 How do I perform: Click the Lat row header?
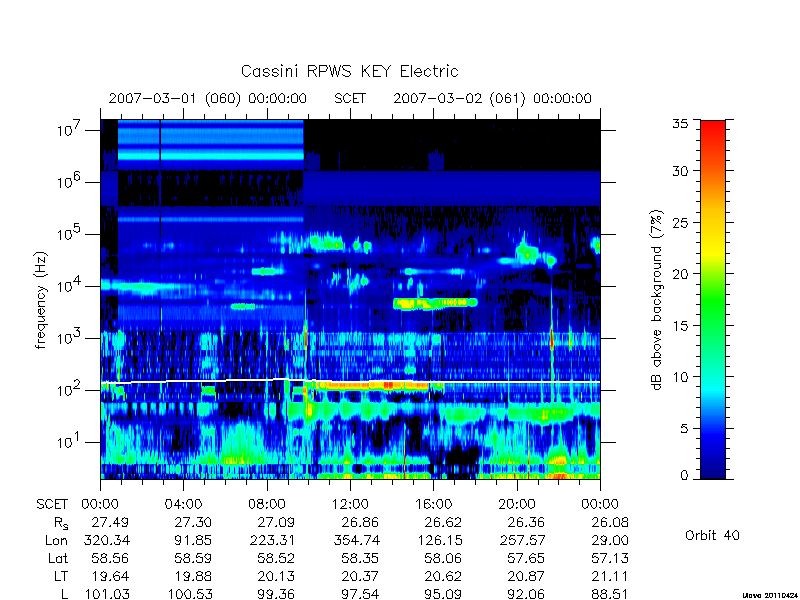58,558
